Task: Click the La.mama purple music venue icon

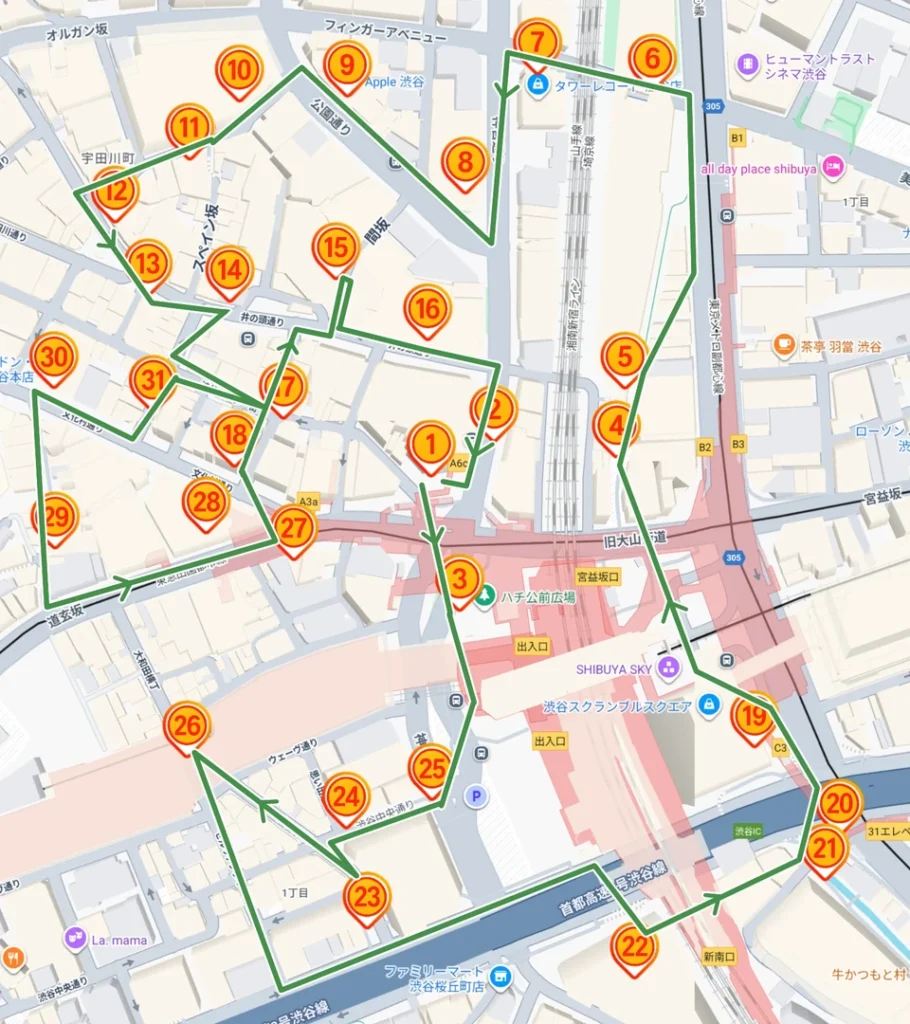Action: (76, 938)
